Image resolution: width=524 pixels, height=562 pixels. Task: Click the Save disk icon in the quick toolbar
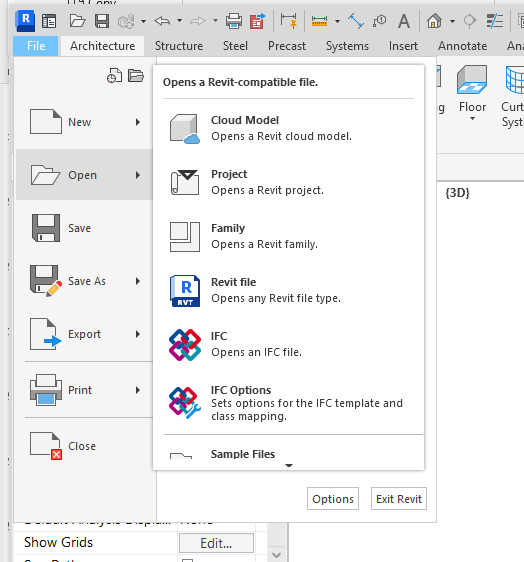(x=102, y=21)
